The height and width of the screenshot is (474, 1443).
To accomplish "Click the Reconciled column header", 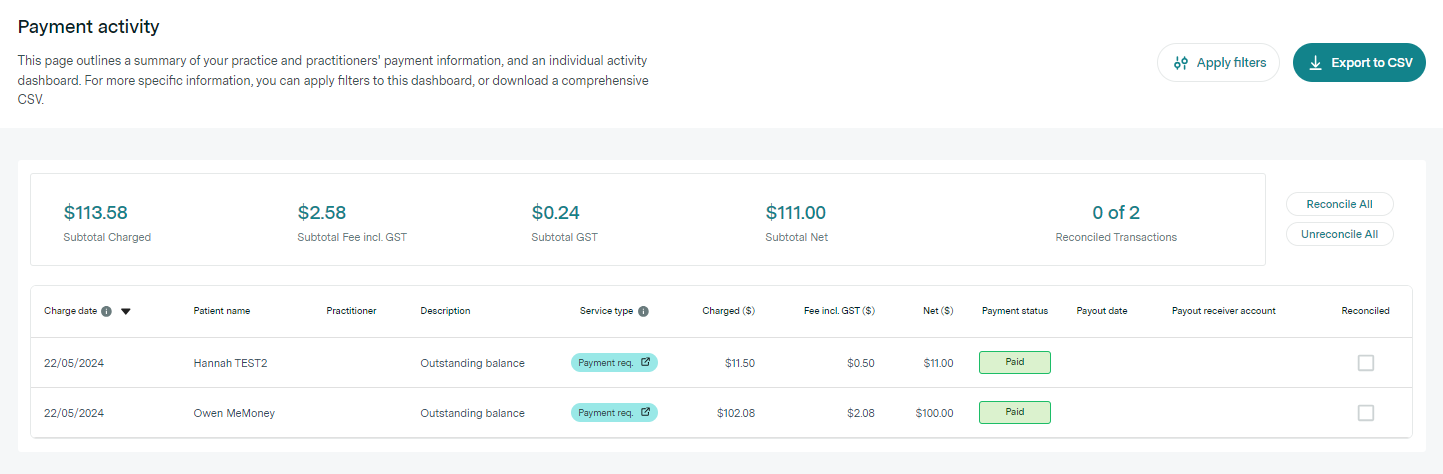I will point(1365,311).
